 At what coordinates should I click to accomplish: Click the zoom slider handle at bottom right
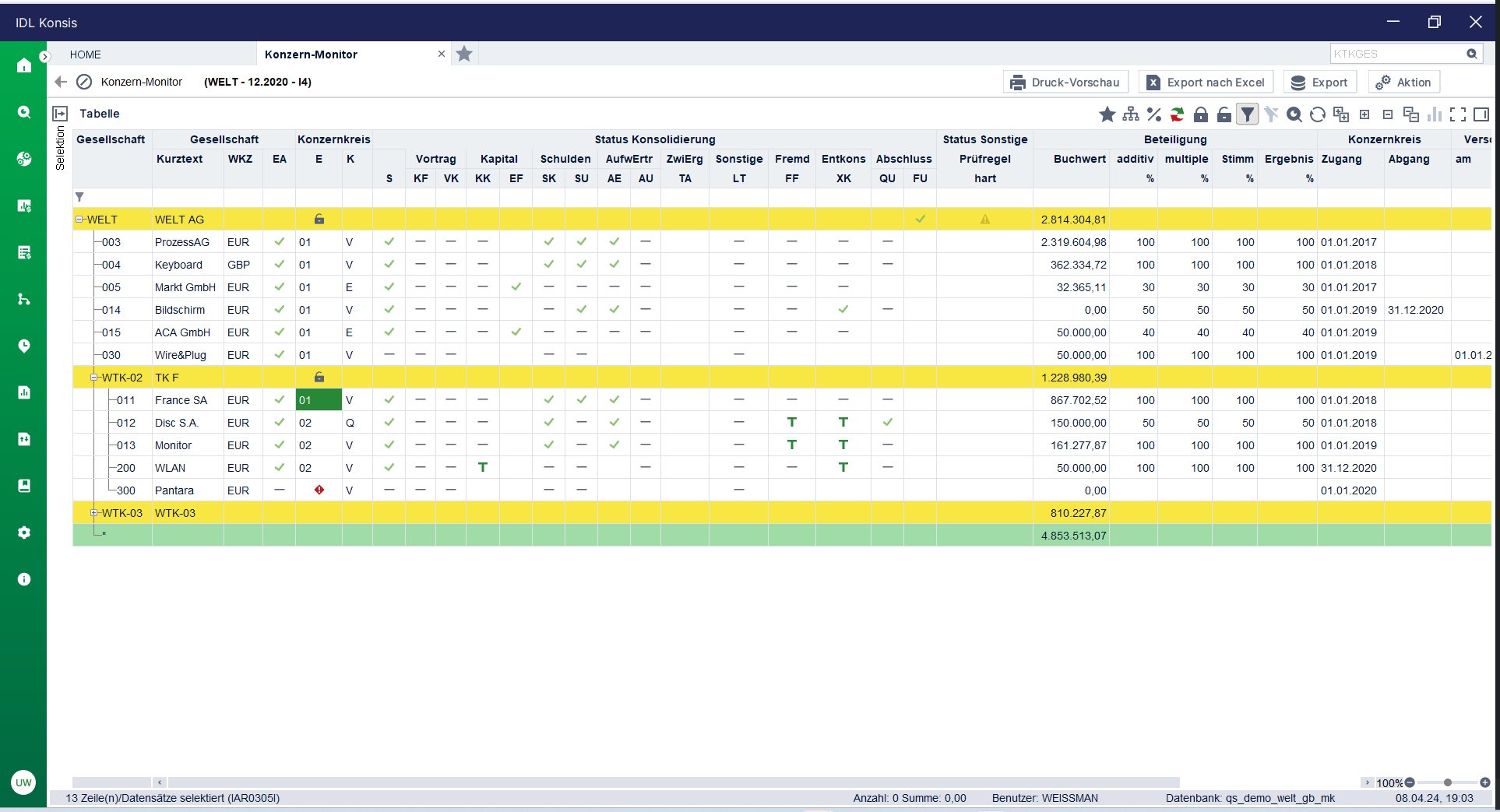(1447, 782)
